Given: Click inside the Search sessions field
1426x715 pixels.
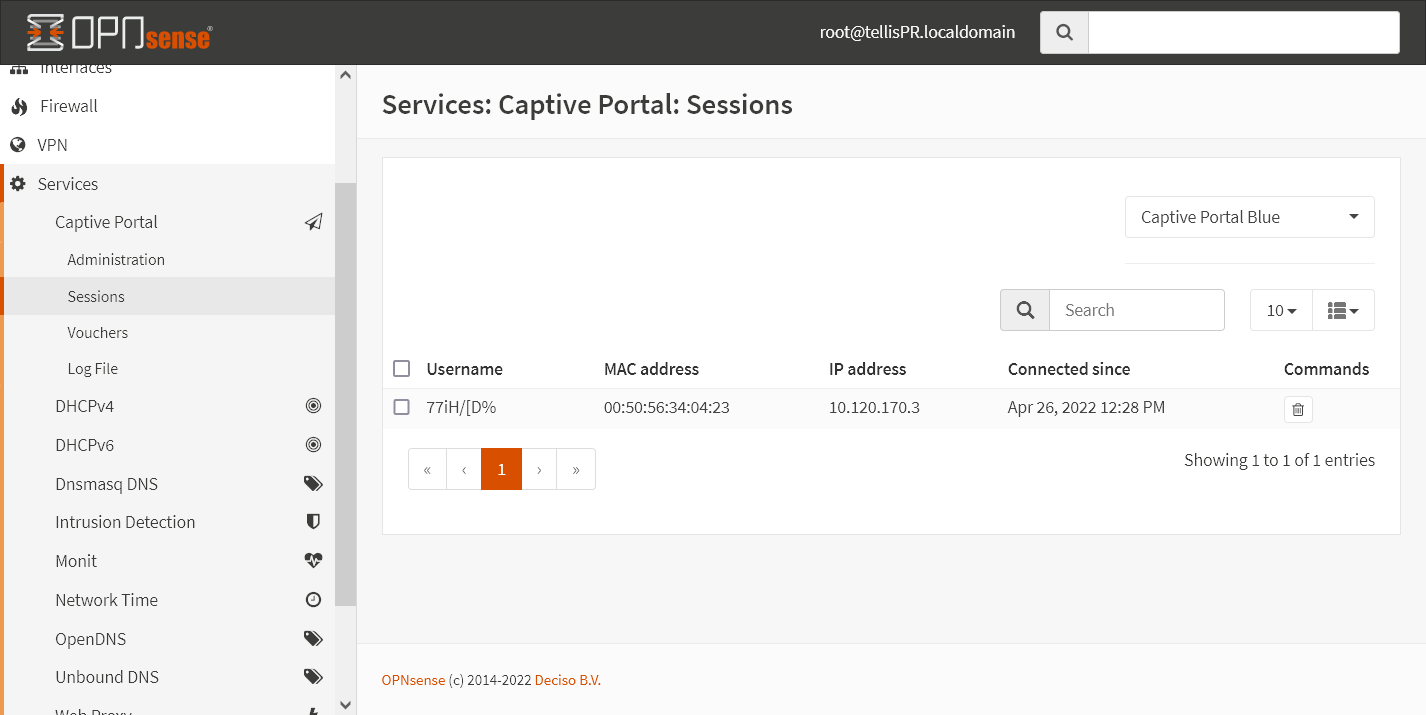Looking at the screenshot, I should [x=1136, y=310].
